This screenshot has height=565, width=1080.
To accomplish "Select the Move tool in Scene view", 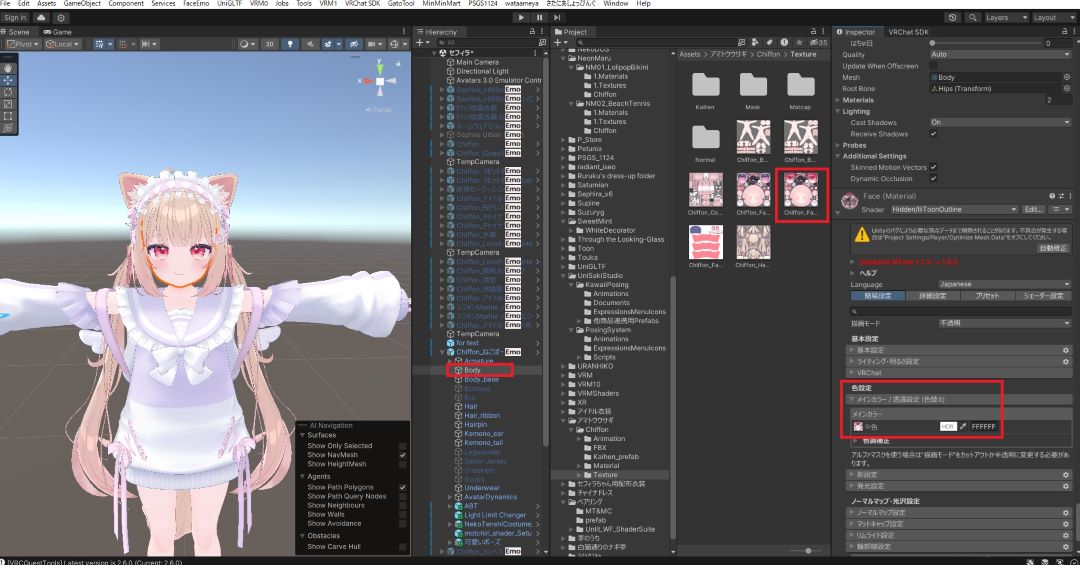I will pyautogui.click(x=8, y=80).
